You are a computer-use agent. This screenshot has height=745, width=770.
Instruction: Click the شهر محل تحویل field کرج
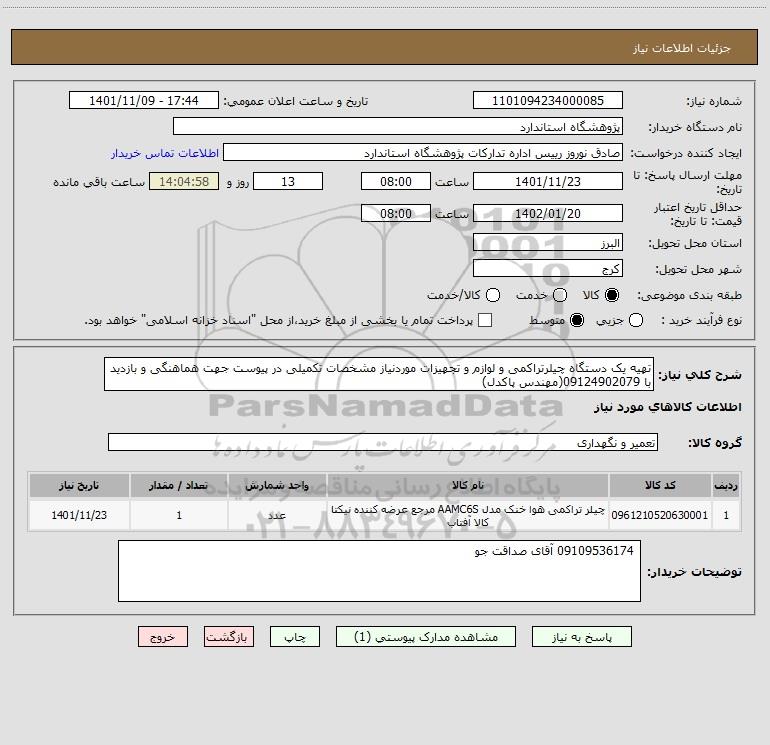click(548, 268)
